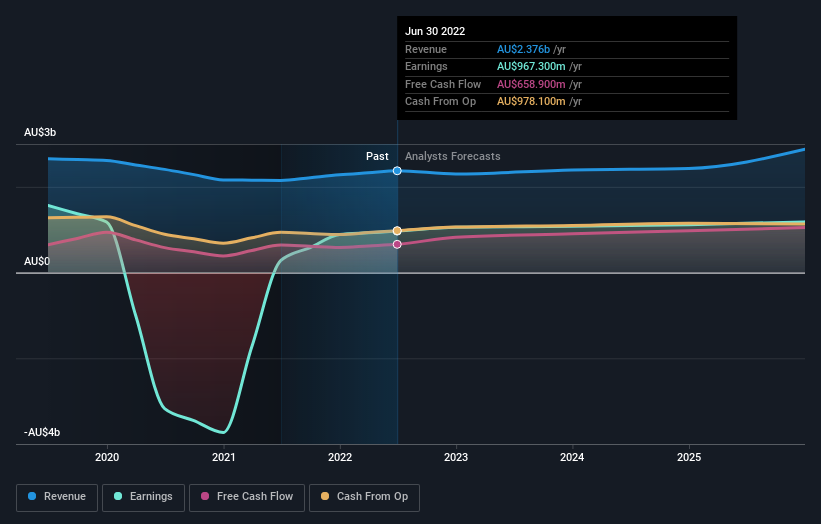
Task: Select the 2022 x-axis label
Action: (x=340, y=457)
